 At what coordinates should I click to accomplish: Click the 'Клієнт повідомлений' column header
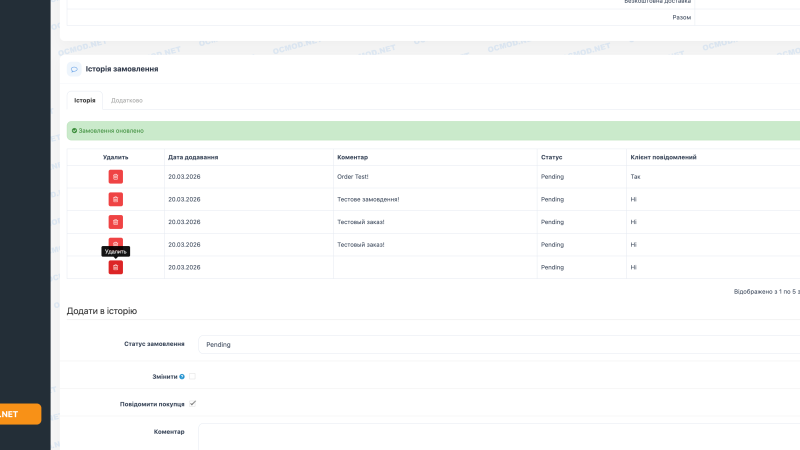[x=663, y=157]
